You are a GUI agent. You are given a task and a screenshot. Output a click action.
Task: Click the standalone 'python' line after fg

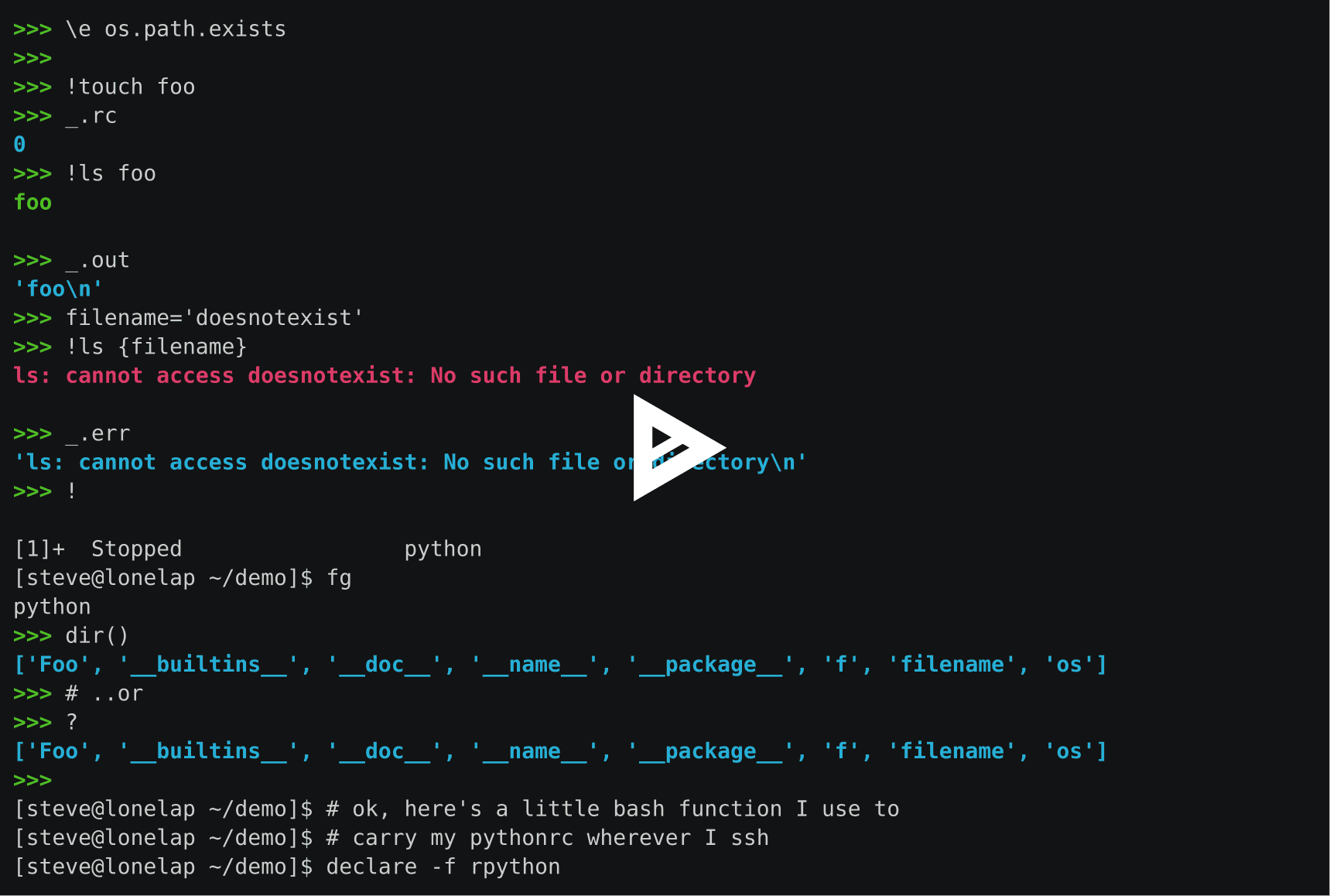(x=52, y=607)
